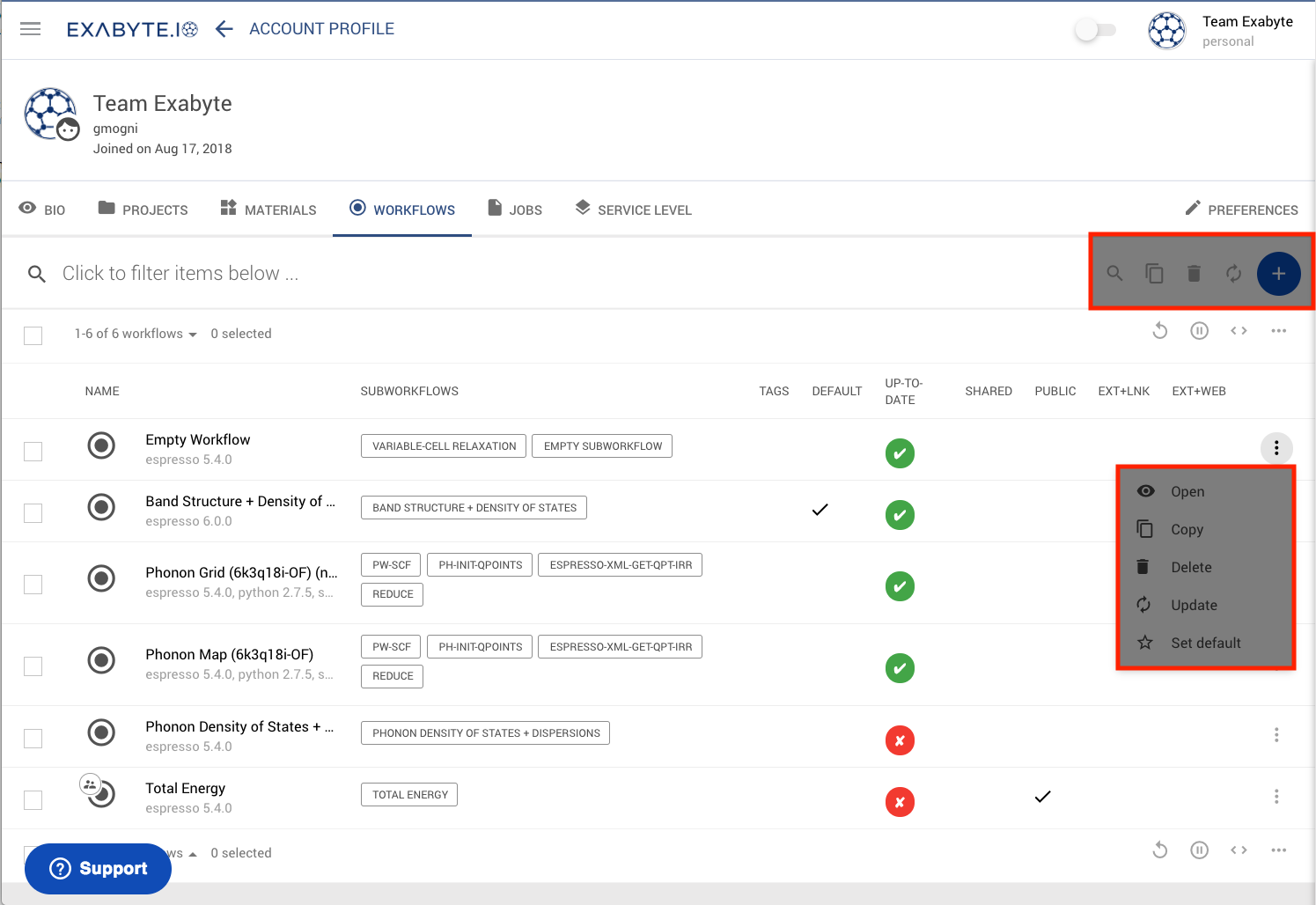1316x905 pixels.
Task: Click the trash delete icon in toolbar
Action: [1194, 274]
